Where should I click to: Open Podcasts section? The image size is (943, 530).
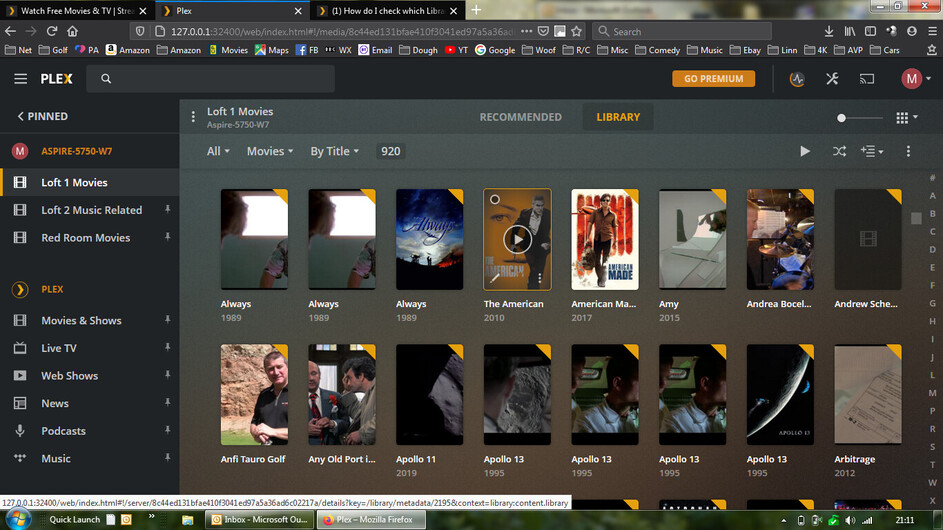click(x=63, y=431)
